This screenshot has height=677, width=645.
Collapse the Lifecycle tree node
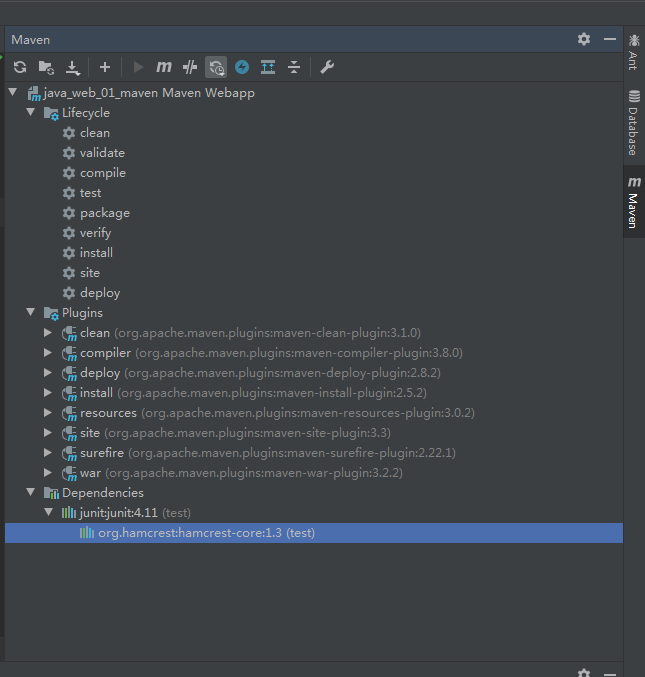click(31, 113)
